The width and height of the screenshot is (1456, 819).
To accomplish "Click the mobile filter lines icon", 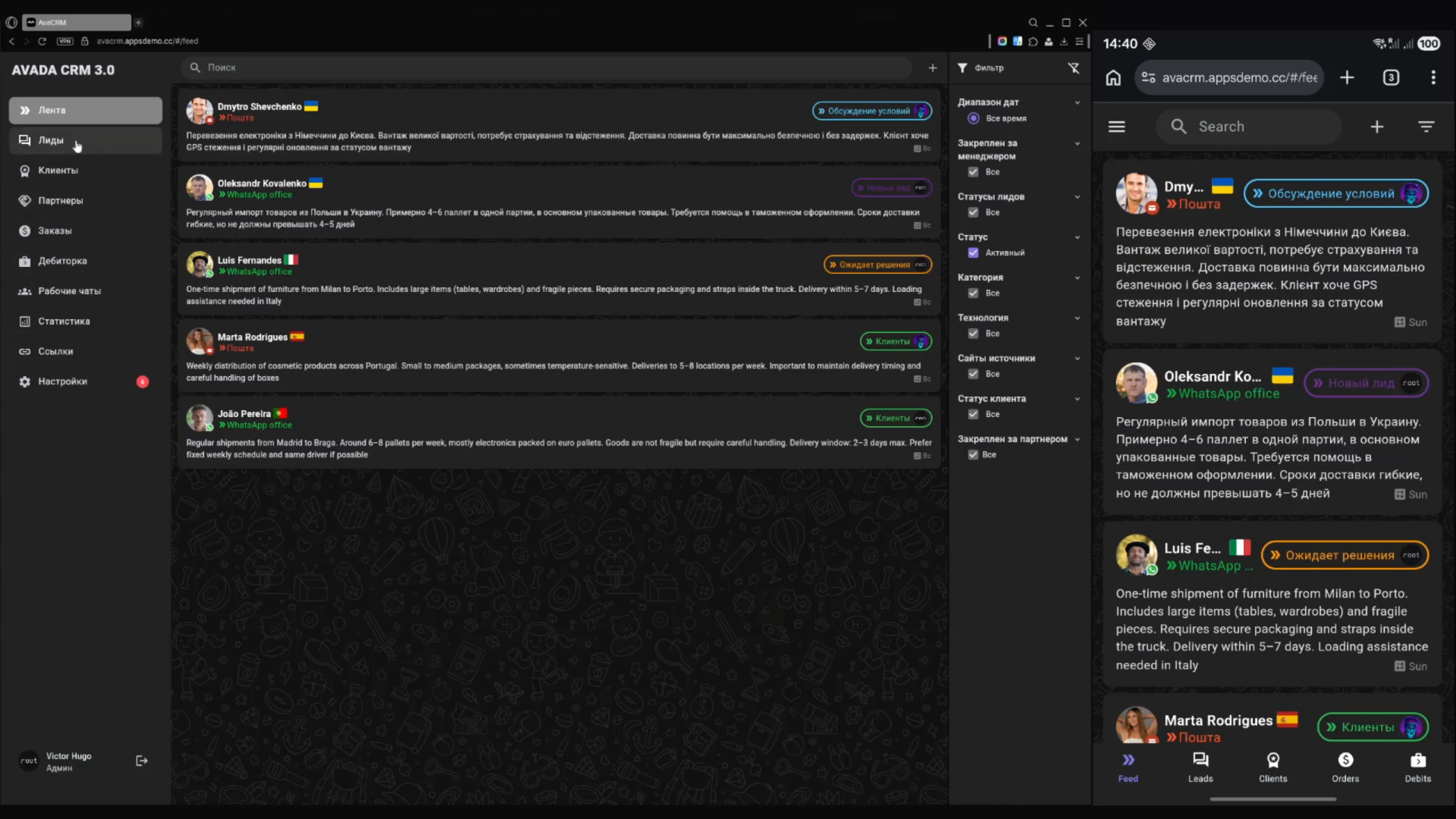I will 1426,127.
